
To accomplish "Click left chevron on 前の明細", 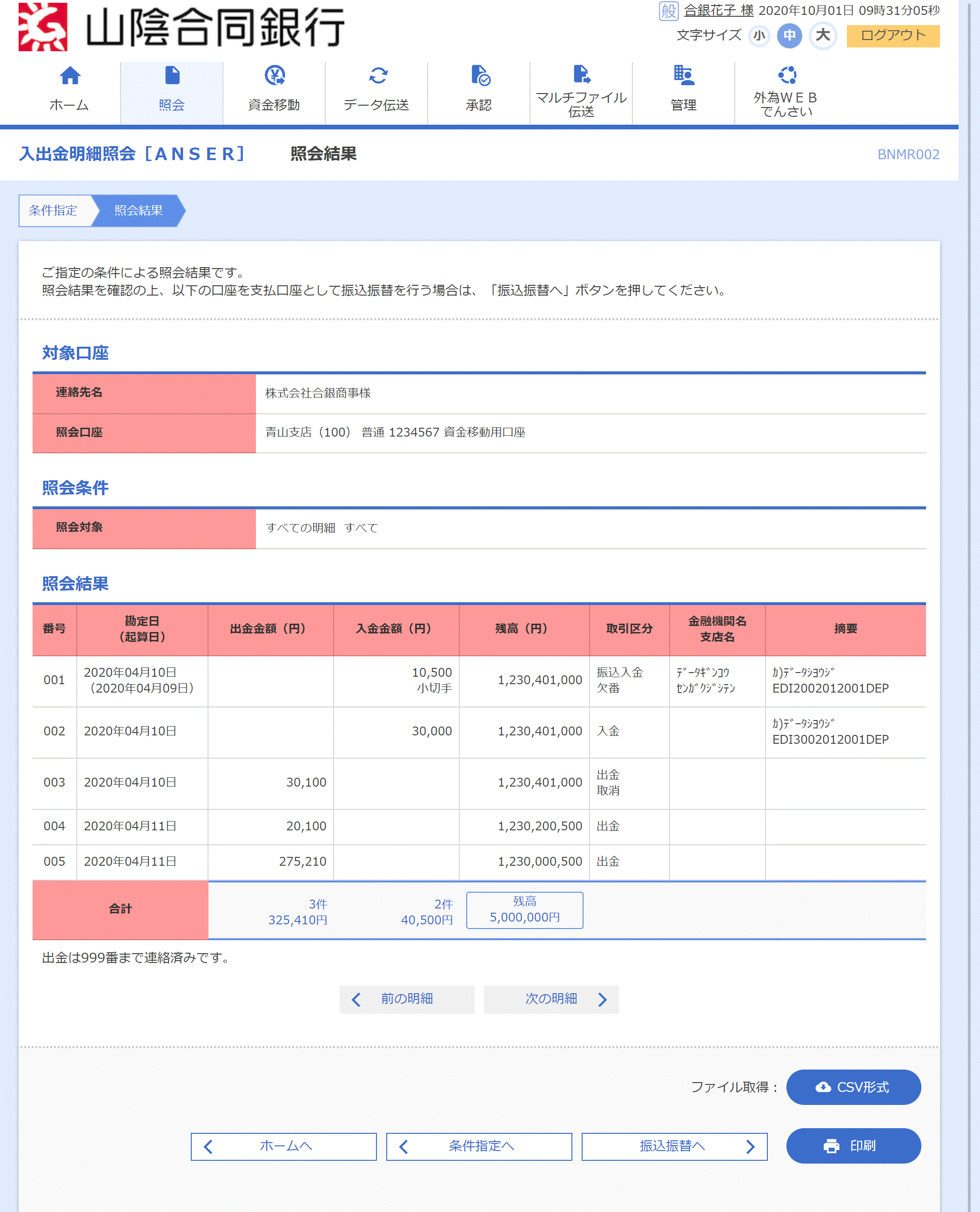I will click(356, 999).
